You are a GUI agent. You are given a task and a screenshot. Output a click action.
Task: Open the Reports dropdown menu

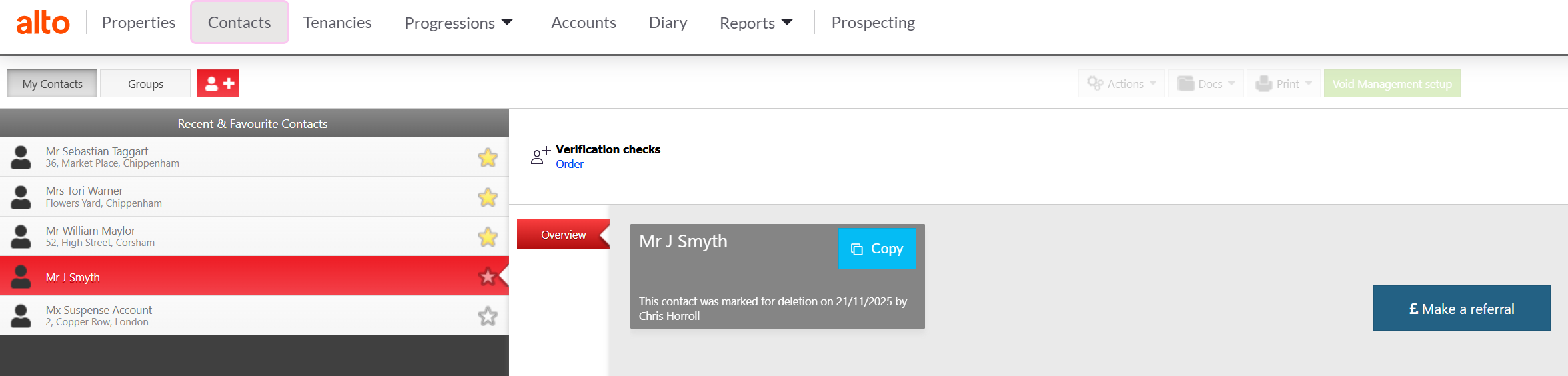coord(756,23)
